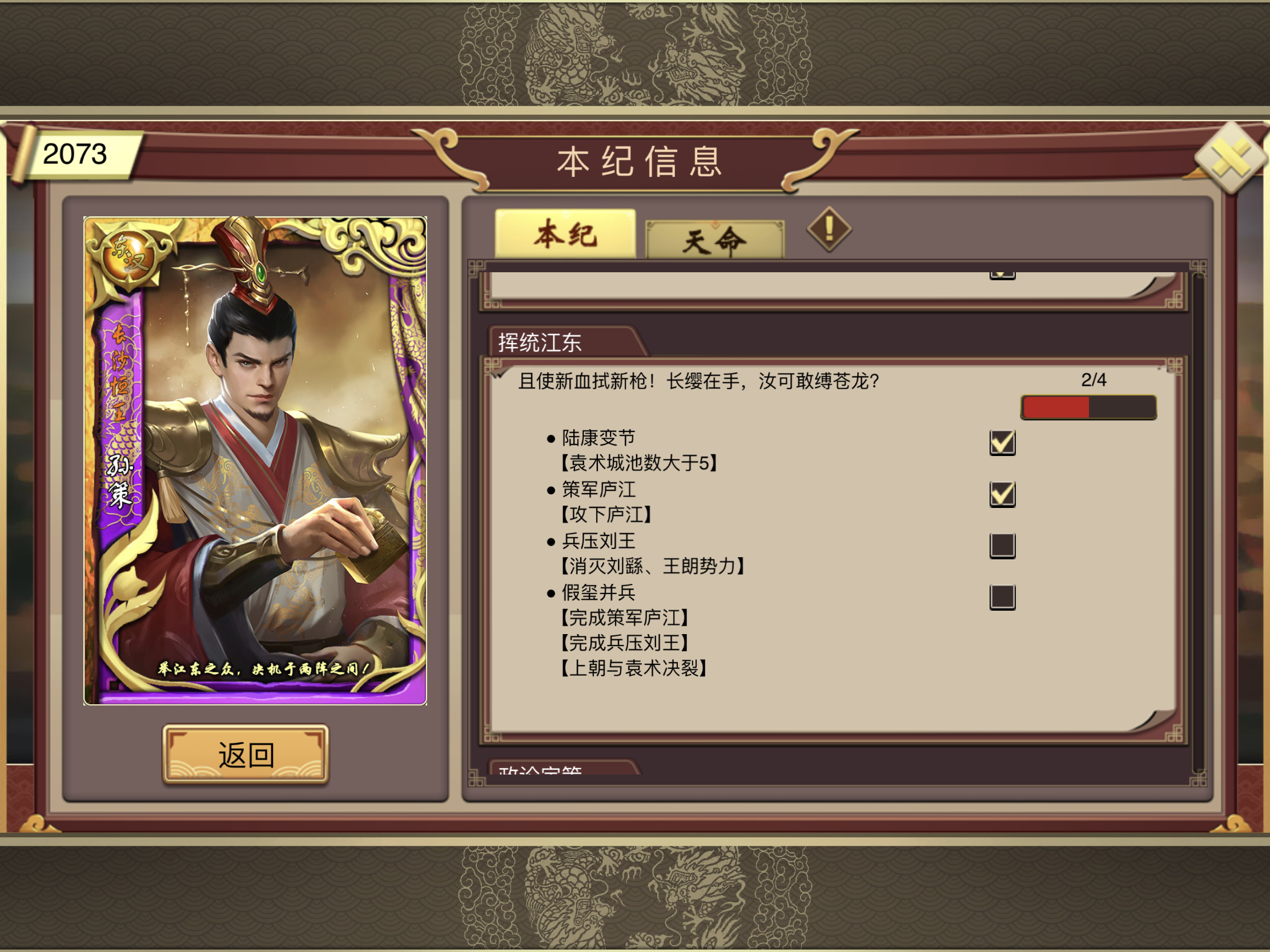The height and width of the screenshot is (952, 1270).
Task: Click the collapse arrow beside quest description
Action: pos(498,377)
